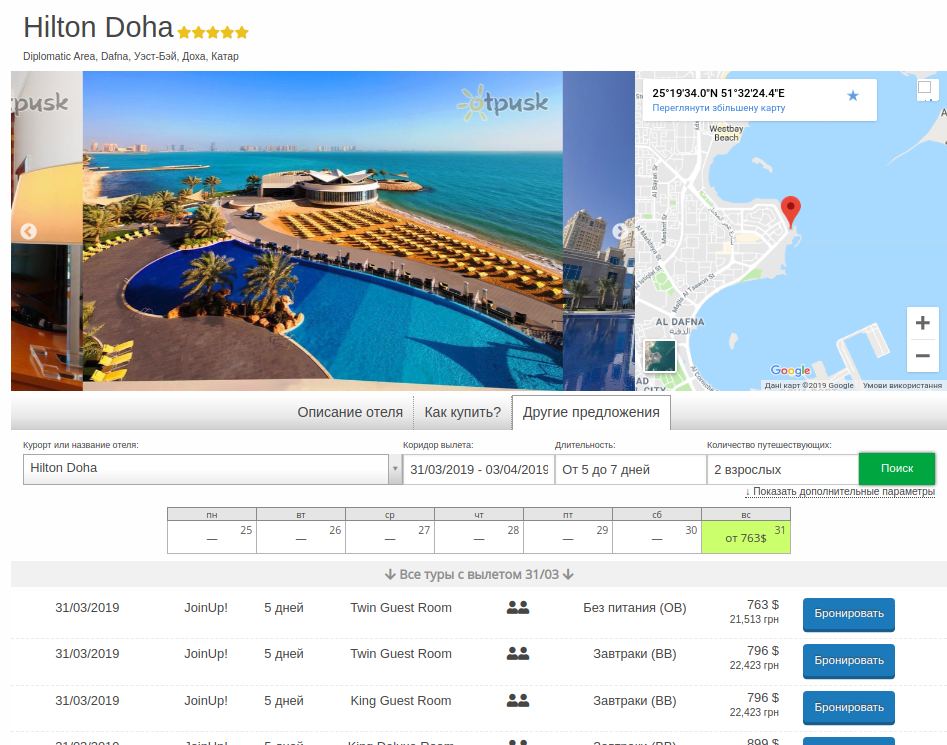Select 'Другие предложения' tab
Image resolution: width=947 pixels, height=745 pixels.
pyautogui.click(x=591, y=412)
